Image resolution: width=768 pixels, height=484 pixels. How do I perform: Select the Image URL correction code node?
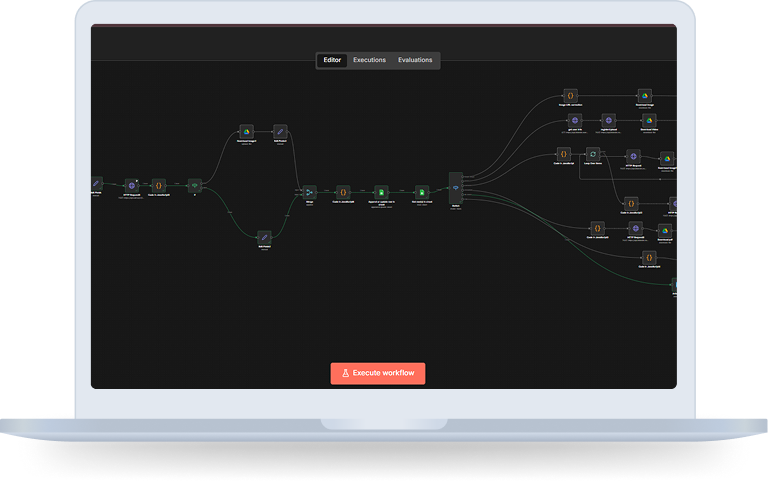click(571, 95)
